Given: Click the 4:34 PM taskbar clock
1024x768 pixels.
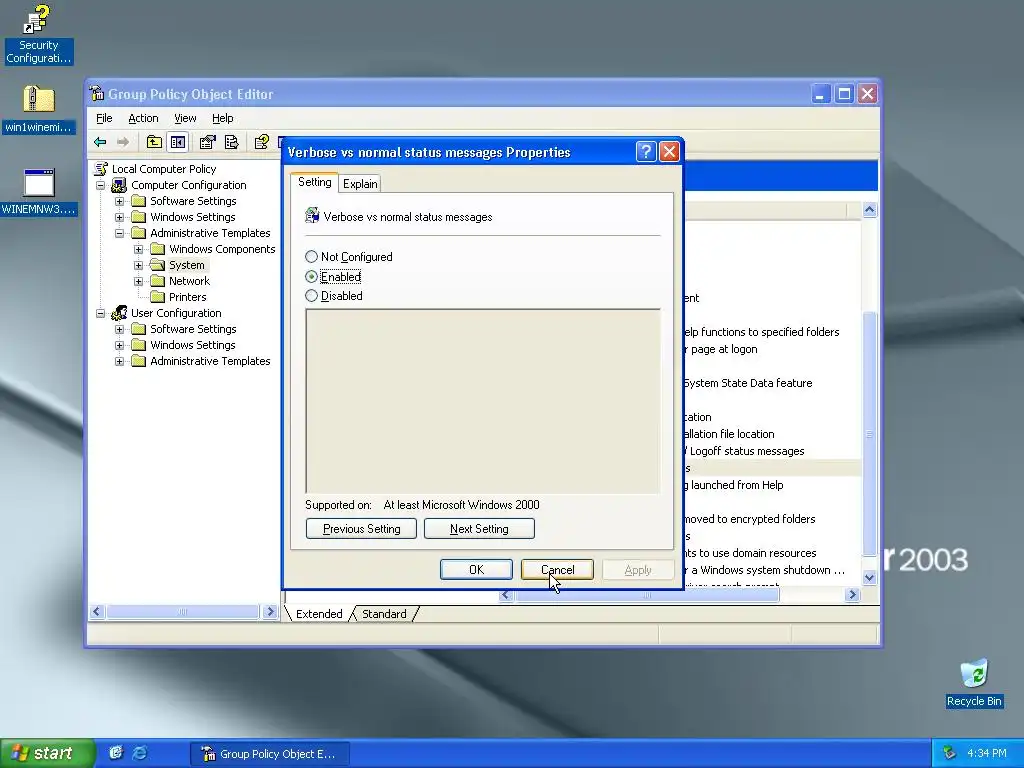Looking at the screenshot, I should [x=987, y=753].
